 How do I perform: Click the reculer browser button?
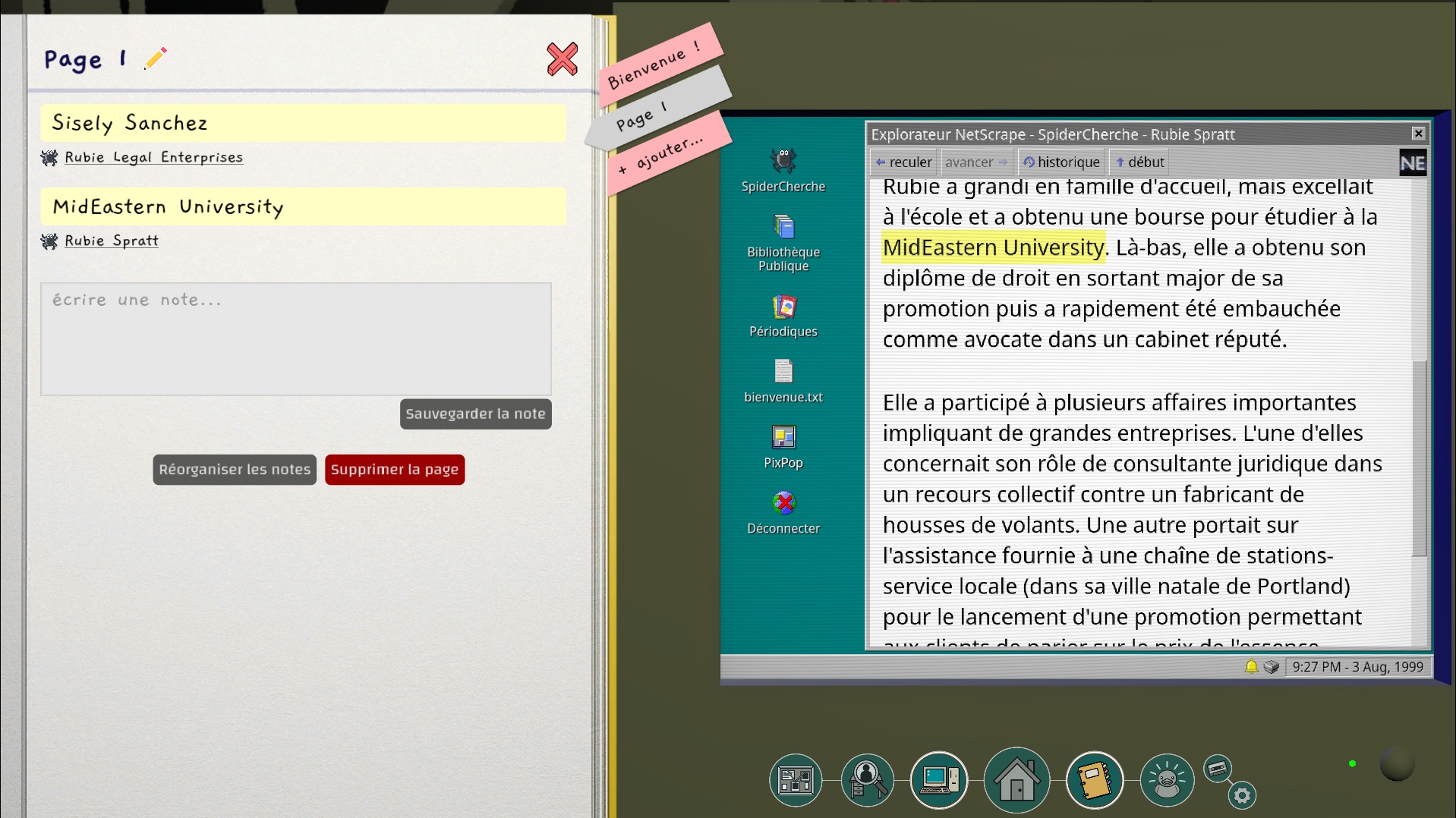(903, 162)
